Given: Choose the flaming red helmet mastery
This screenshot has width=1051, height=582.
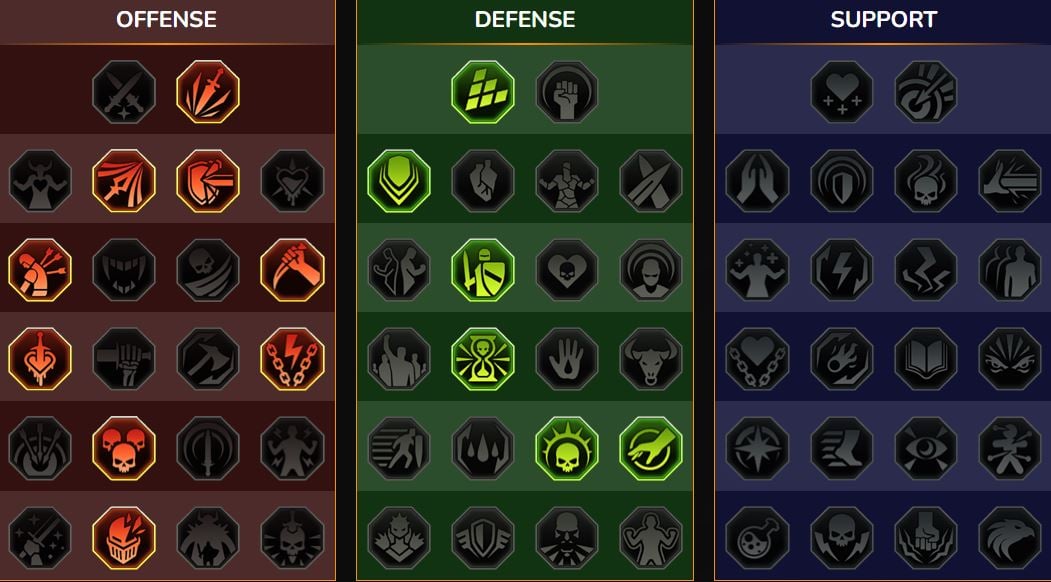Looking at the screenshot, I should pos(124,537).
